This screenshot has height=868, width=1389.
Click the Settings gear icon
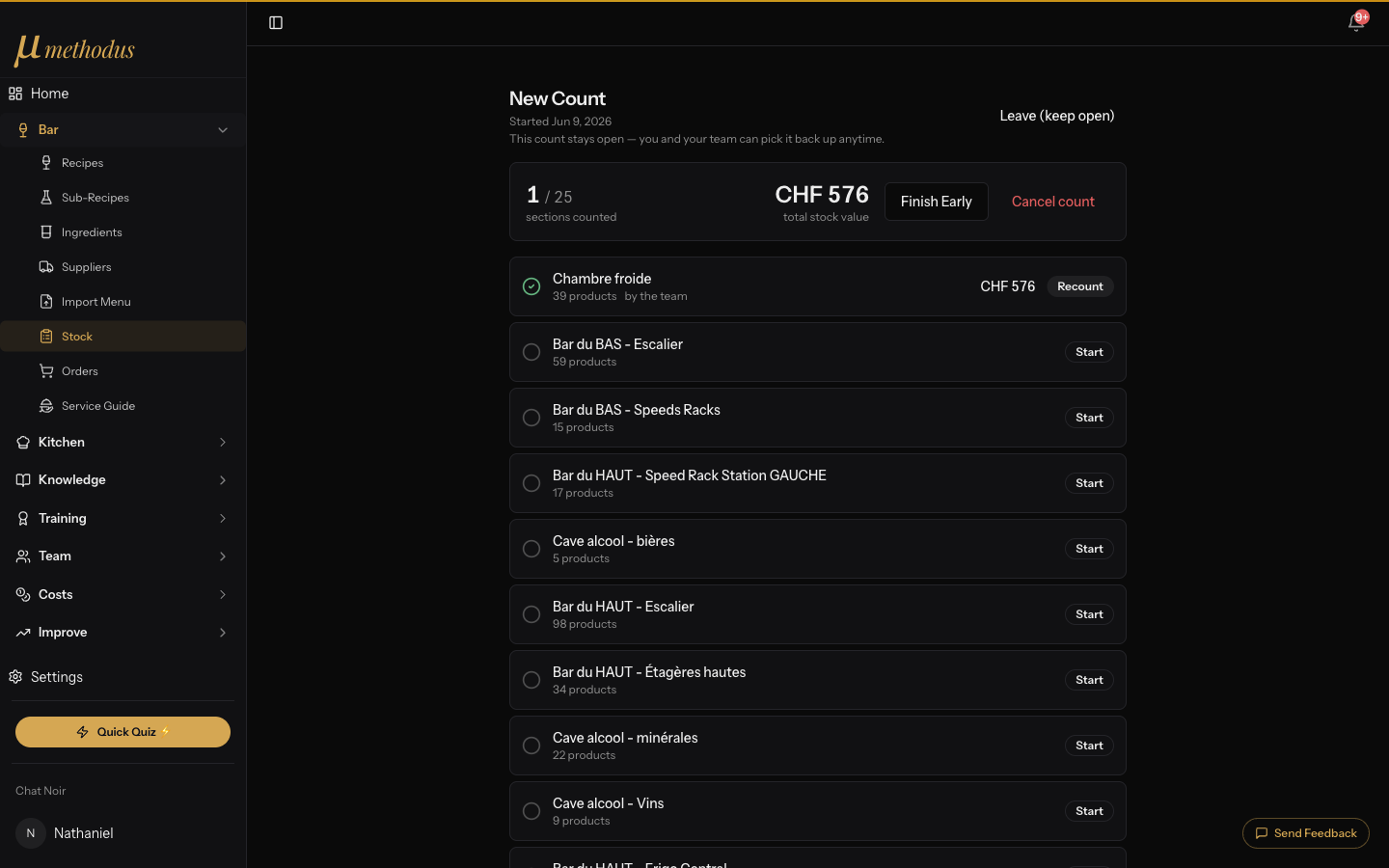[x=15, y=677]
